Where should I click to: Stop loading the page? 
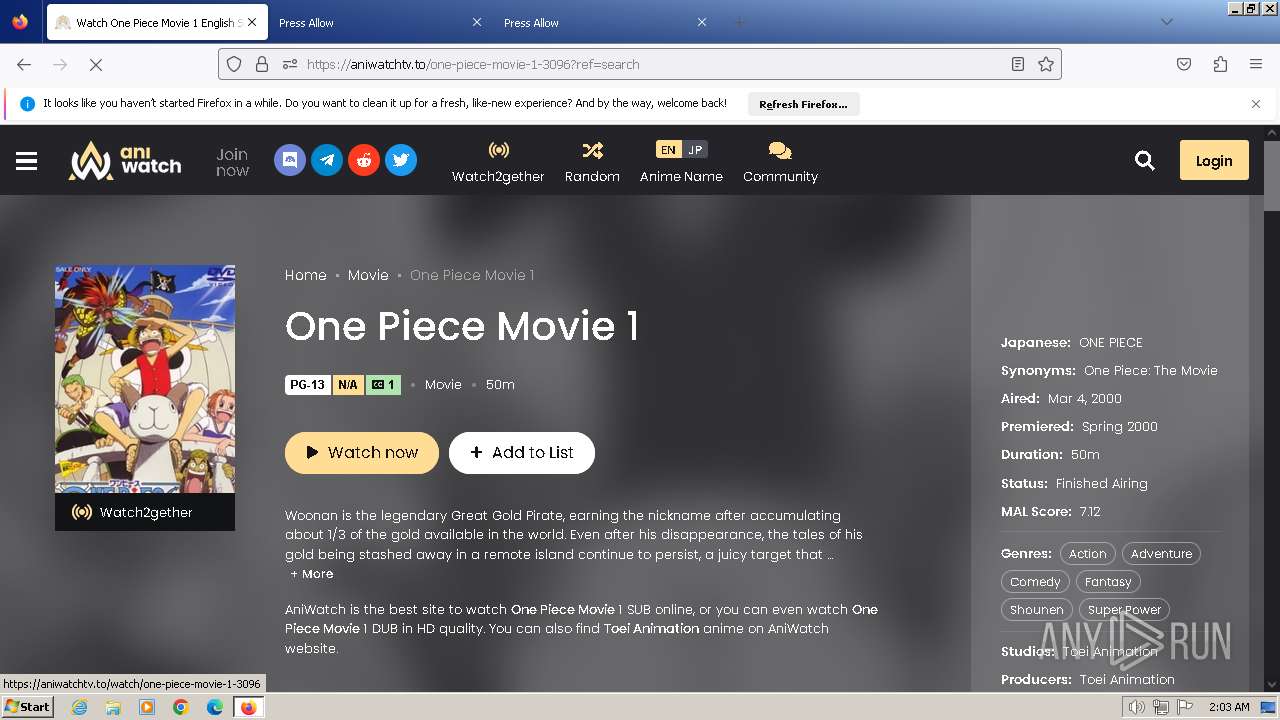pyautogui.click(x=96, y=64)
